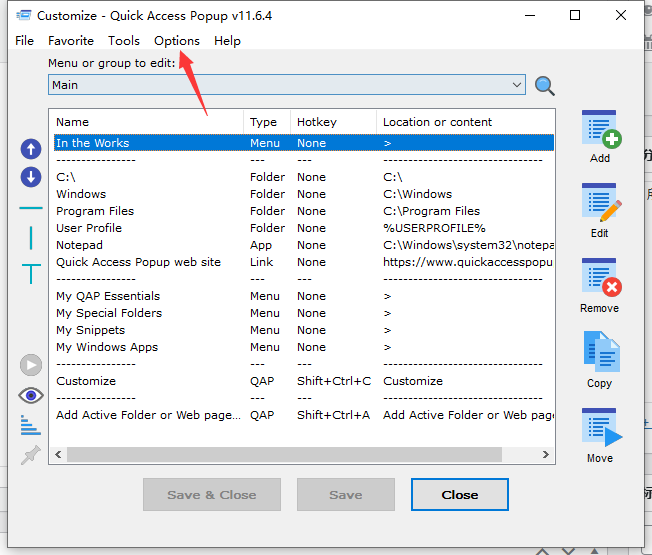Select the Notepad app row
The height and width of the screenshot is (555, 652).
(304, 245)
